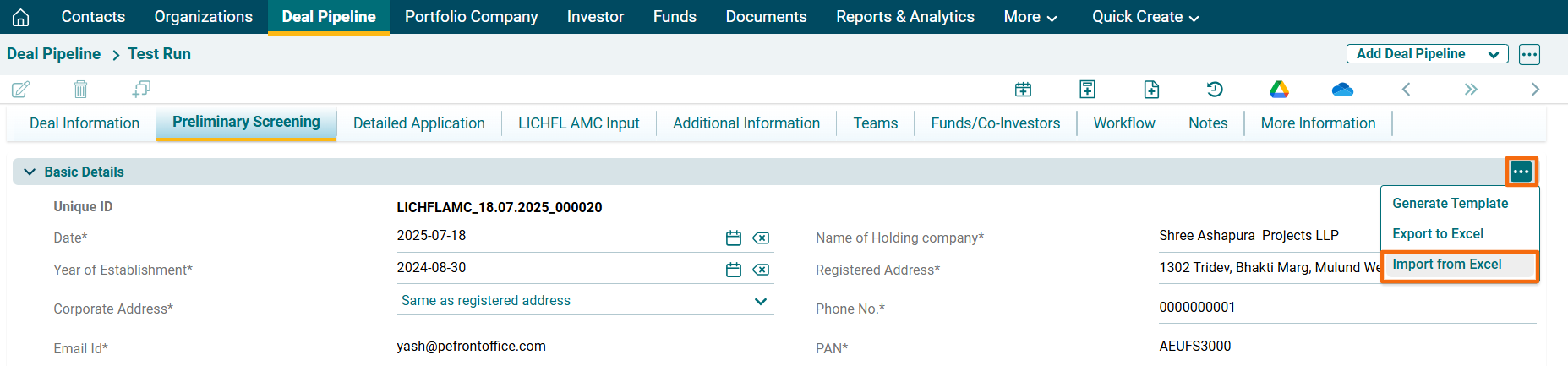
Task: Follow the Deal Pipeline breadcrumb link
Action: coord(53,54)
